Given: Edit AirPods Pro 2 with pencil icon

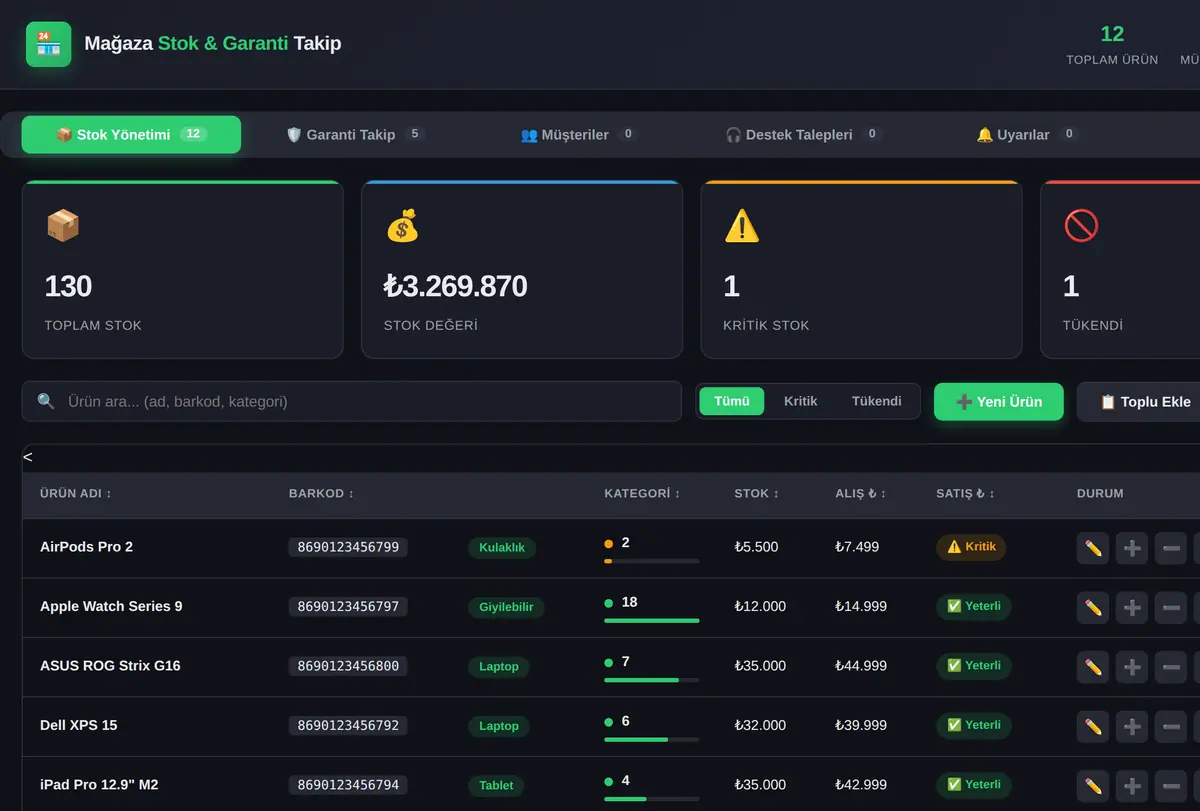Looking at the screenshot, I should click(1093, 548).
